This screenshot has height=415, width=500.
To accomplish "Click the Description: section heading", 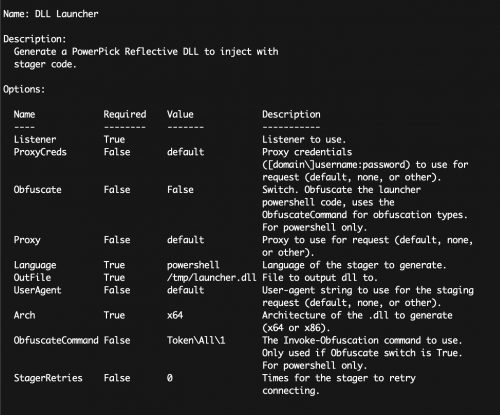I will pos(35,39).
